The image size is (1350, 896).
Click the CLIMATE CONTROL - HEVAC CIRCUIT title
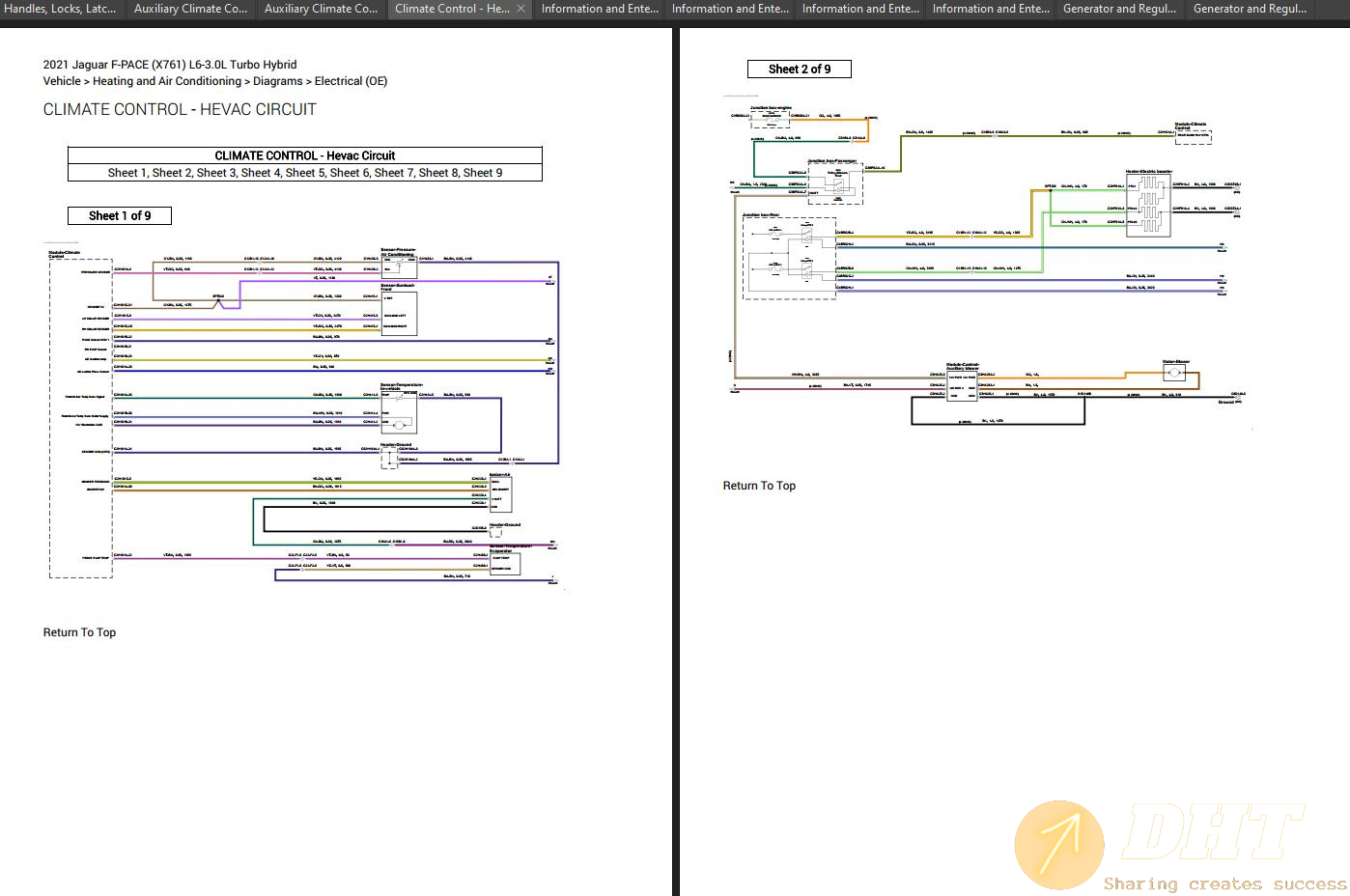coord(180,110)
